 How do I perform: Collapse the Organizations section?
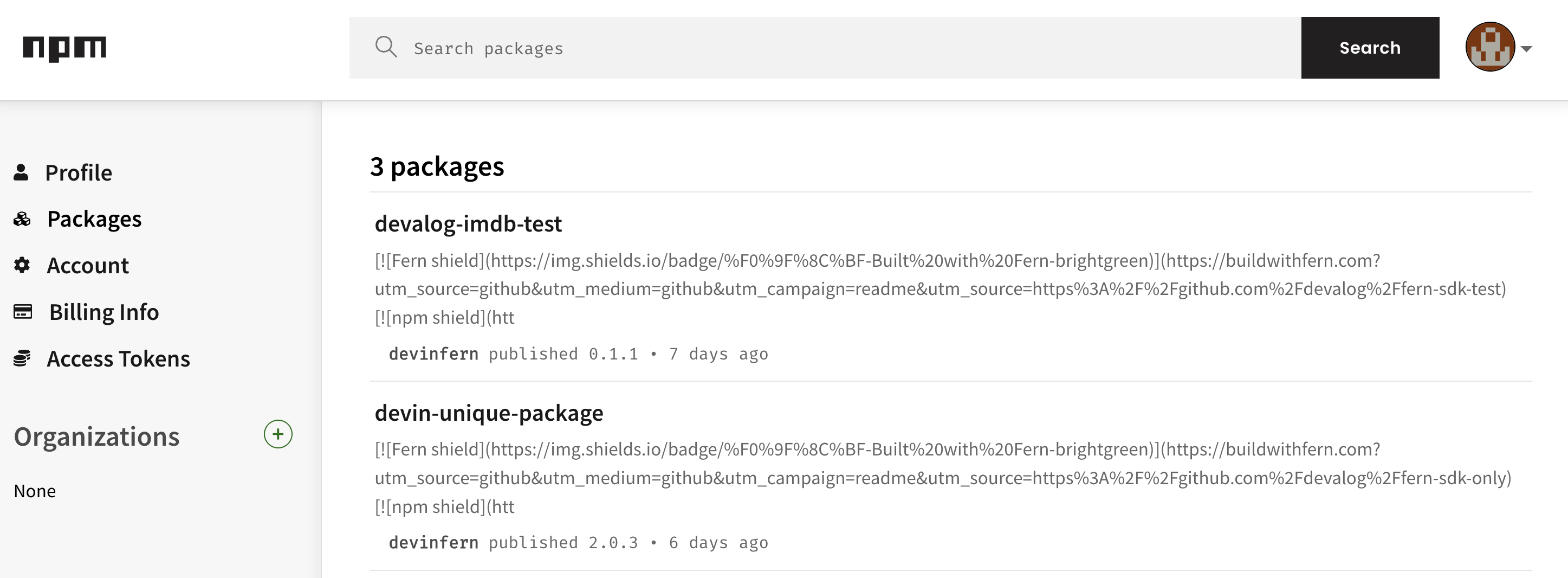tap(97, 435)
